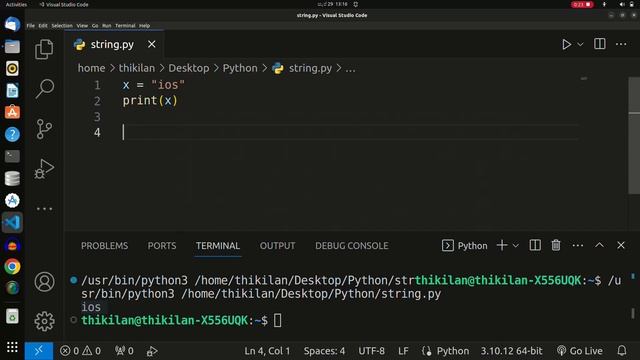
Task: Split the editor to the right
Action: pyautogui.click(x=600, y=44)
